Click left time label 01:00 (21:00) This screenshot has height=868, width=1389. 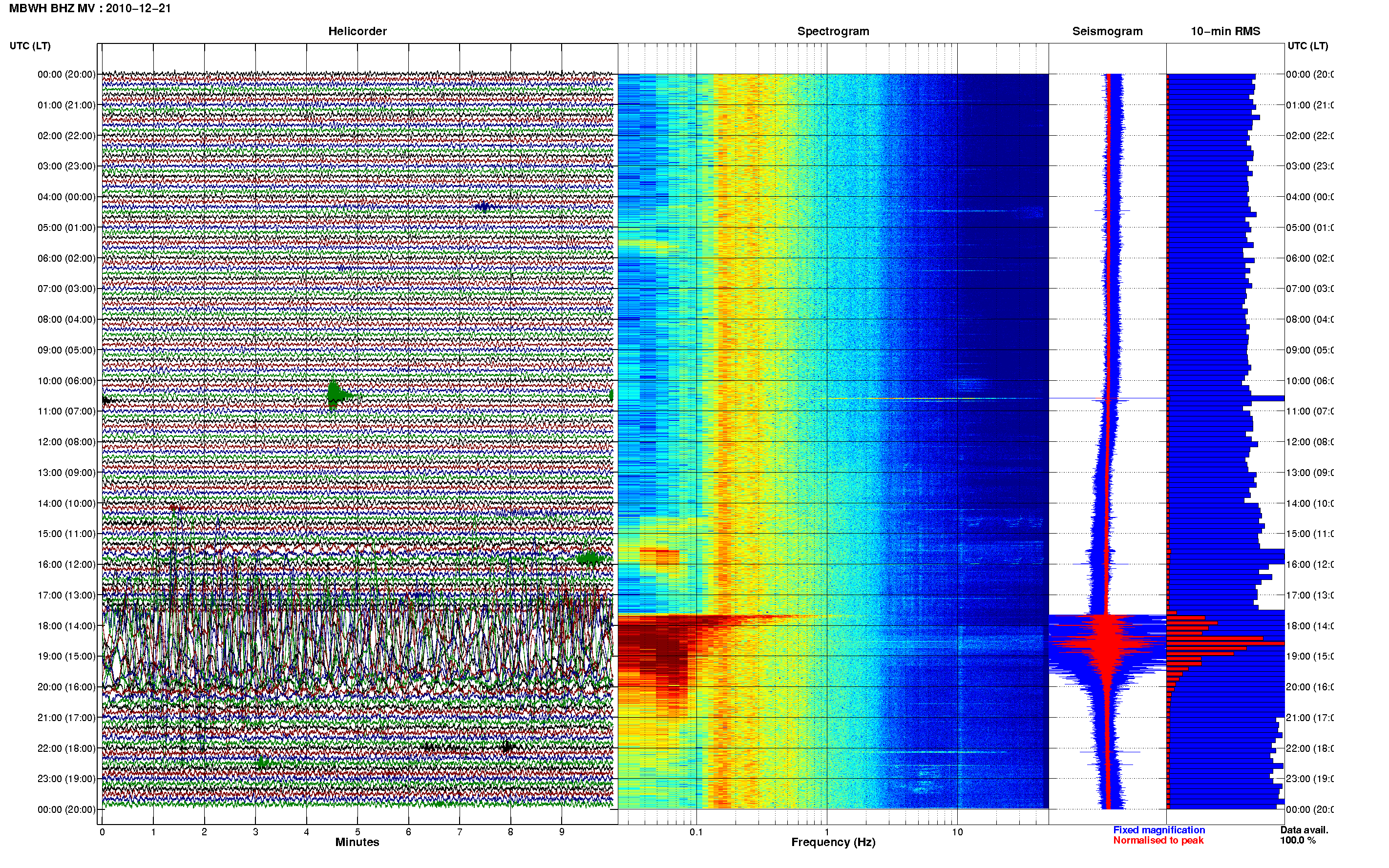pyautogui.click(x=66, y=105)
